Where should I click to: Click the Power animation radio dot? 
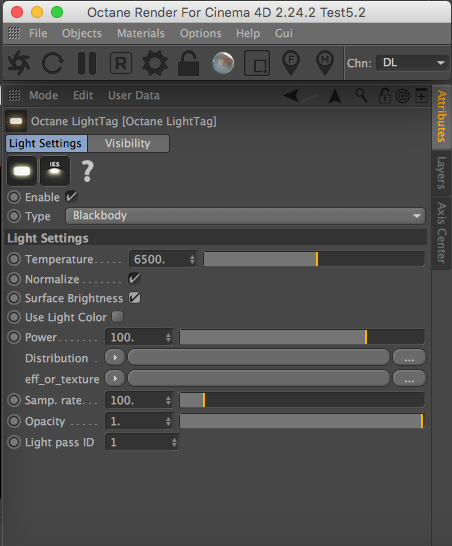click(14, 337)
